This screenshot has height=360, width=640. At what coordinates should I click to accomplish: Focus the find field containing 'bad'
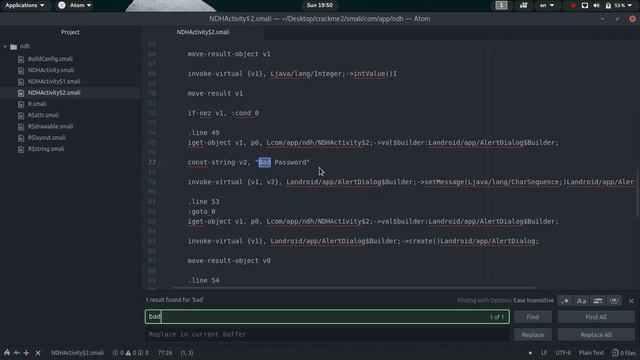pyautogui.click(x=327, y=317)
